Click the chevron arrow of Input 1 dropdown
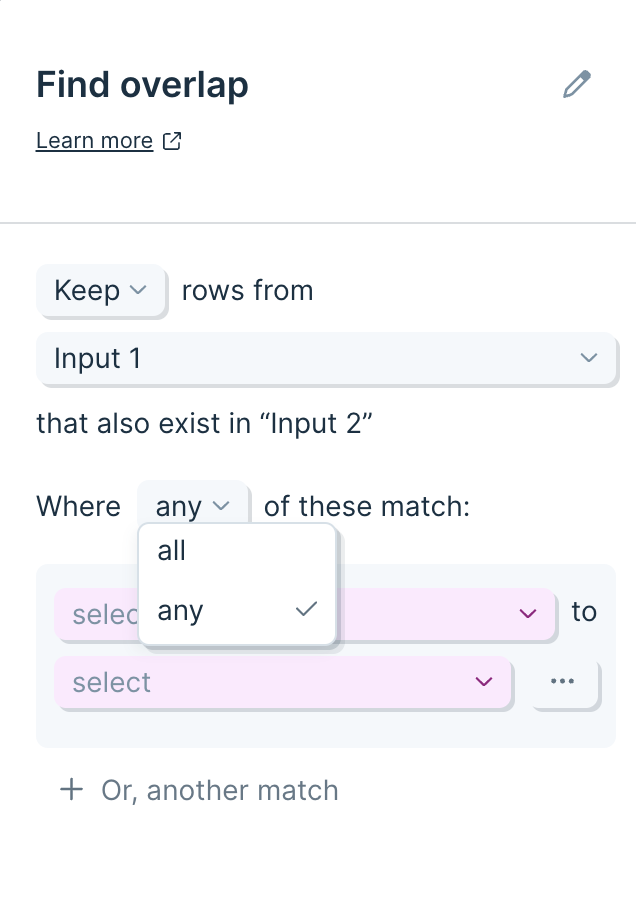 (x=588, y=358)
